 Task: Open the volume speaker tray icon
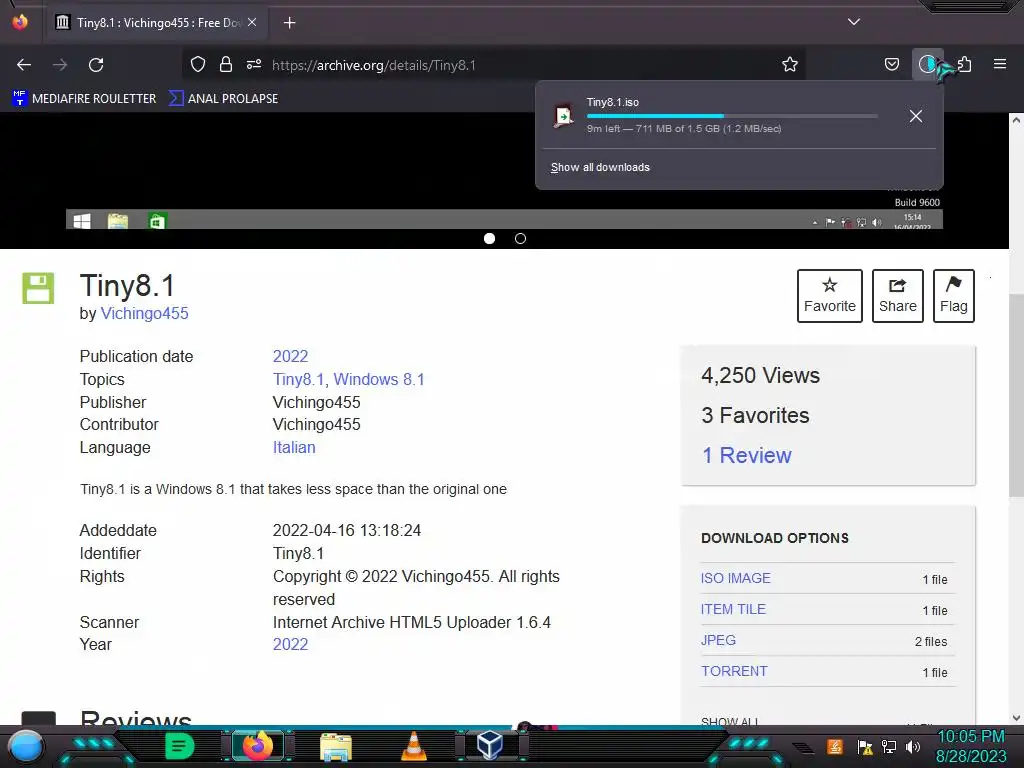pos(912,747)
